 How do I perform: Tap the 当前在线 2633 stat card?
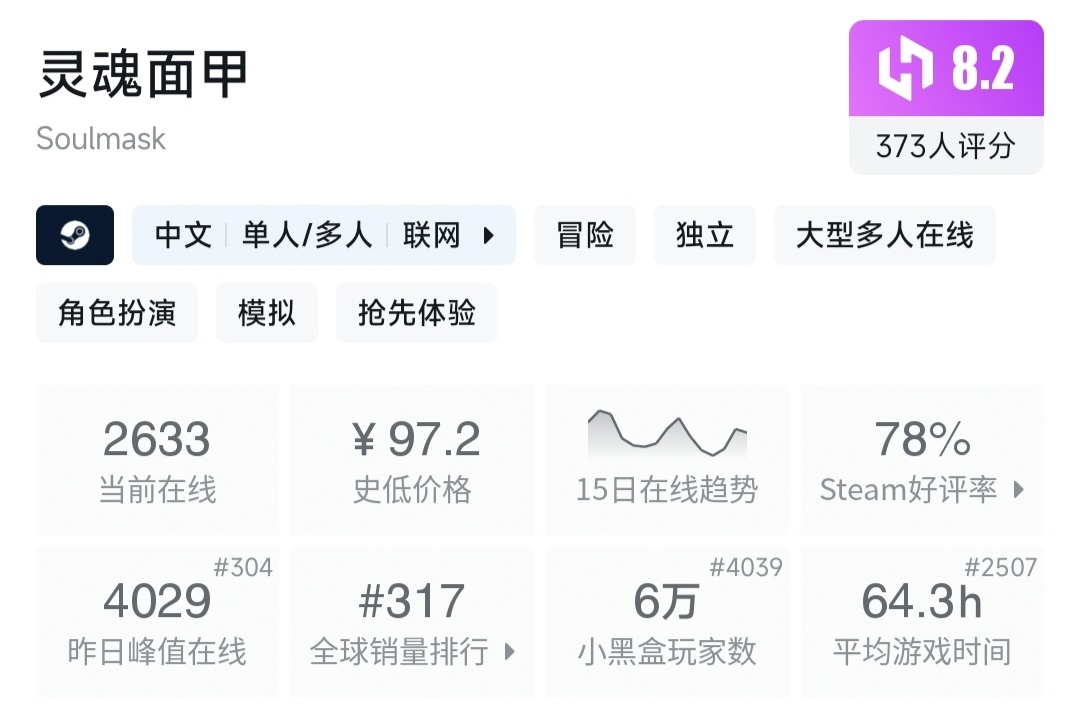(157, 460)
